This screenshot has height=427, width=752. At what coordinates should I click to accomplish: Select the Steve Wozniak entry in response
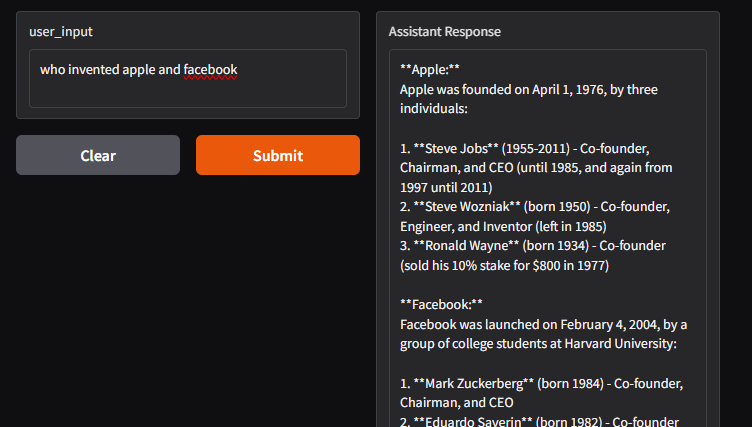click(x=535, y=216)
